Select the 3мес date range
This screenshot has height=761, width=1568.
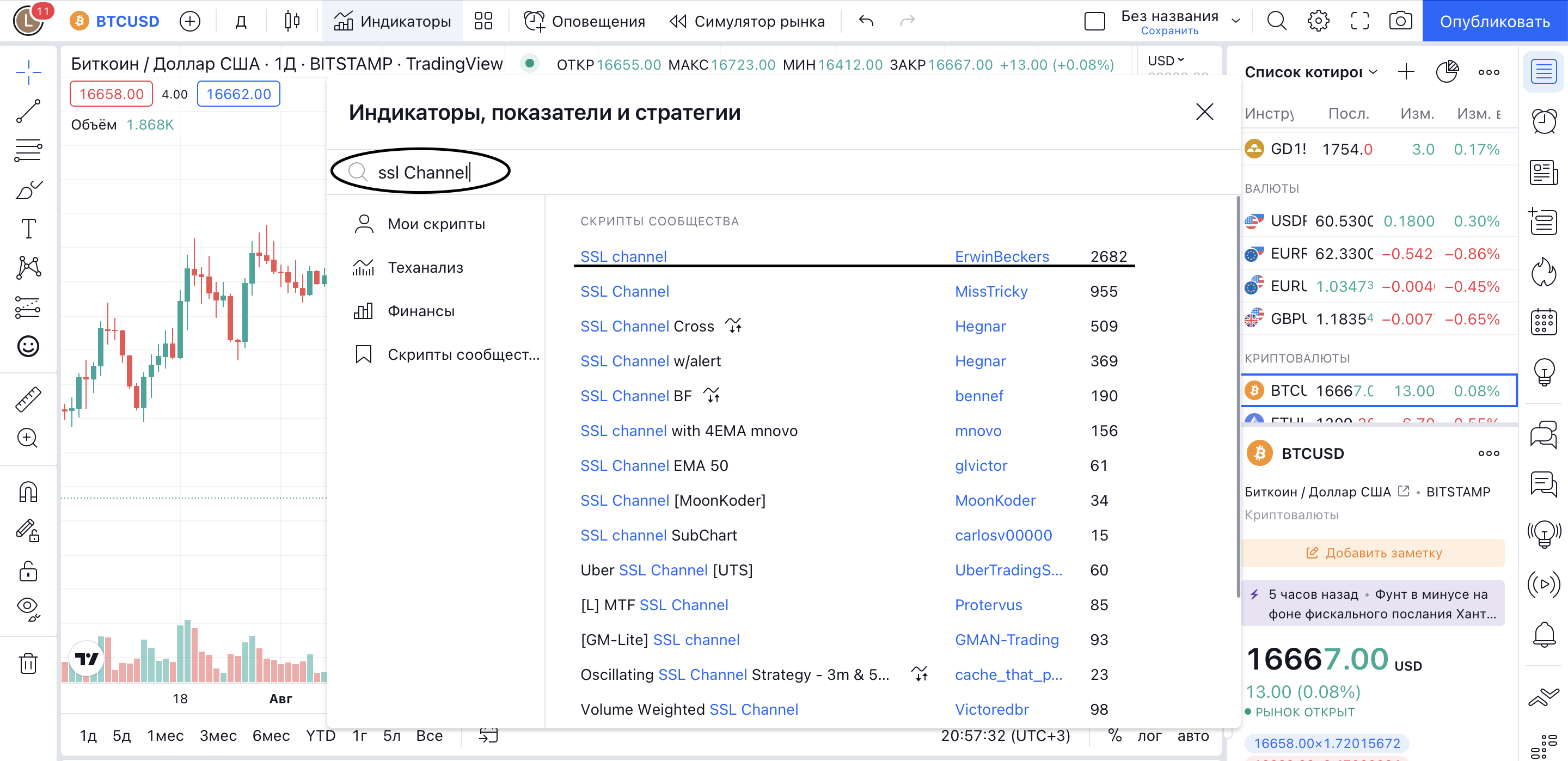pyautogui.click(x=218, y=735)
